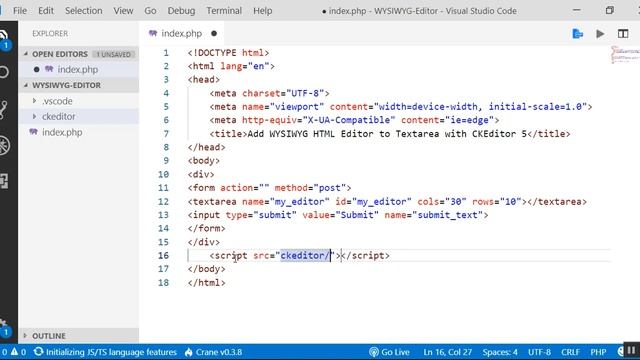Open Source Control view in activity bar

coord(4,109)
